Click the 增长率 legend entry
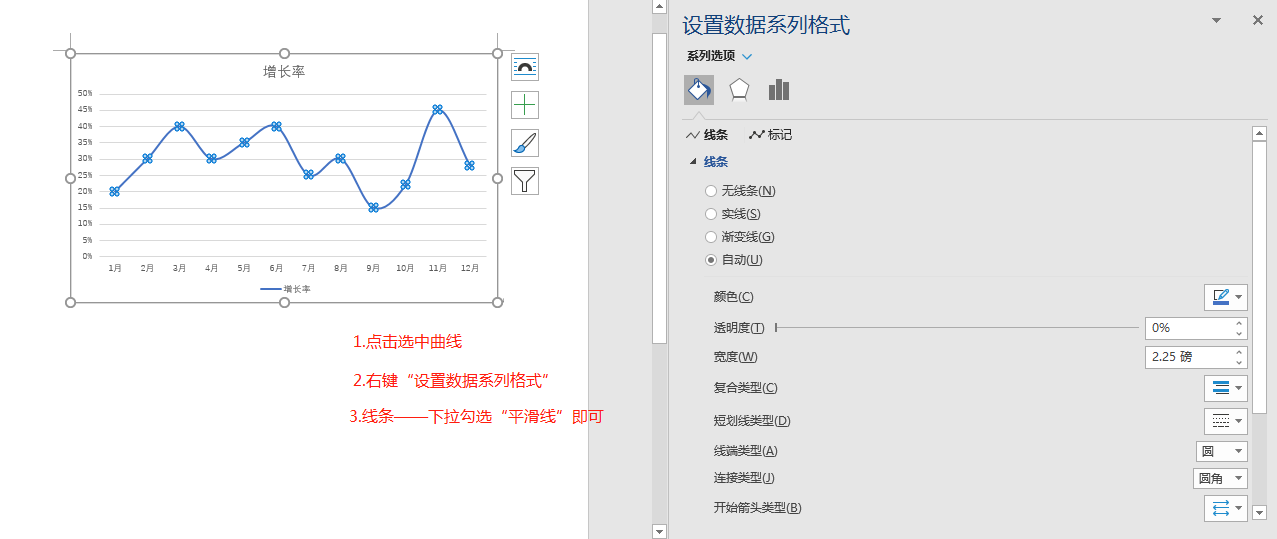Viewport: 1277px width, 539px height. tap(286, 288)
